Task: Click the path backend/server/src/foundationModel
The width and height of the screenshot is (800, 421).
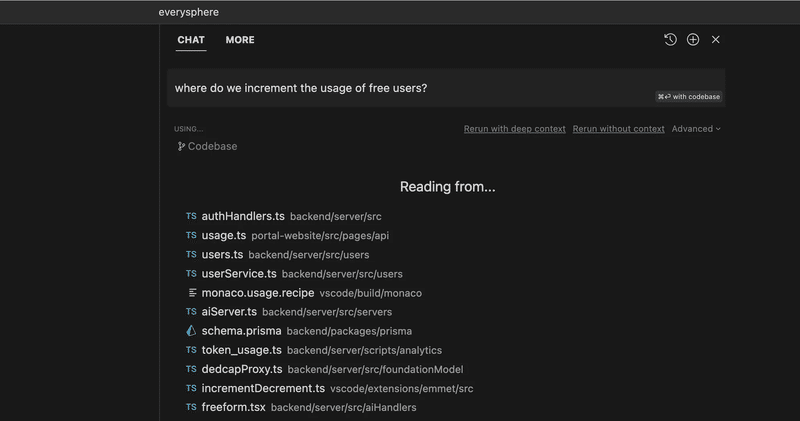Action: (x=375, y=369)
